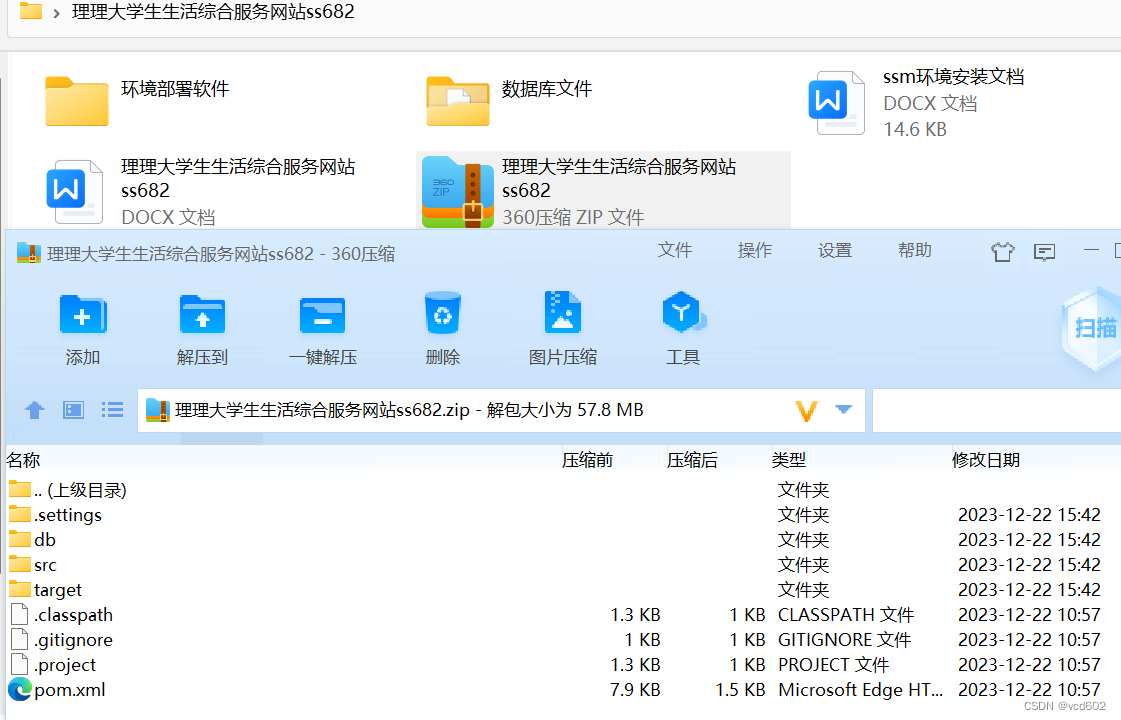1121x720 pixels.
Task: Click the GITIGNORE 文件 type cell
Action: [x=844, y=640]
